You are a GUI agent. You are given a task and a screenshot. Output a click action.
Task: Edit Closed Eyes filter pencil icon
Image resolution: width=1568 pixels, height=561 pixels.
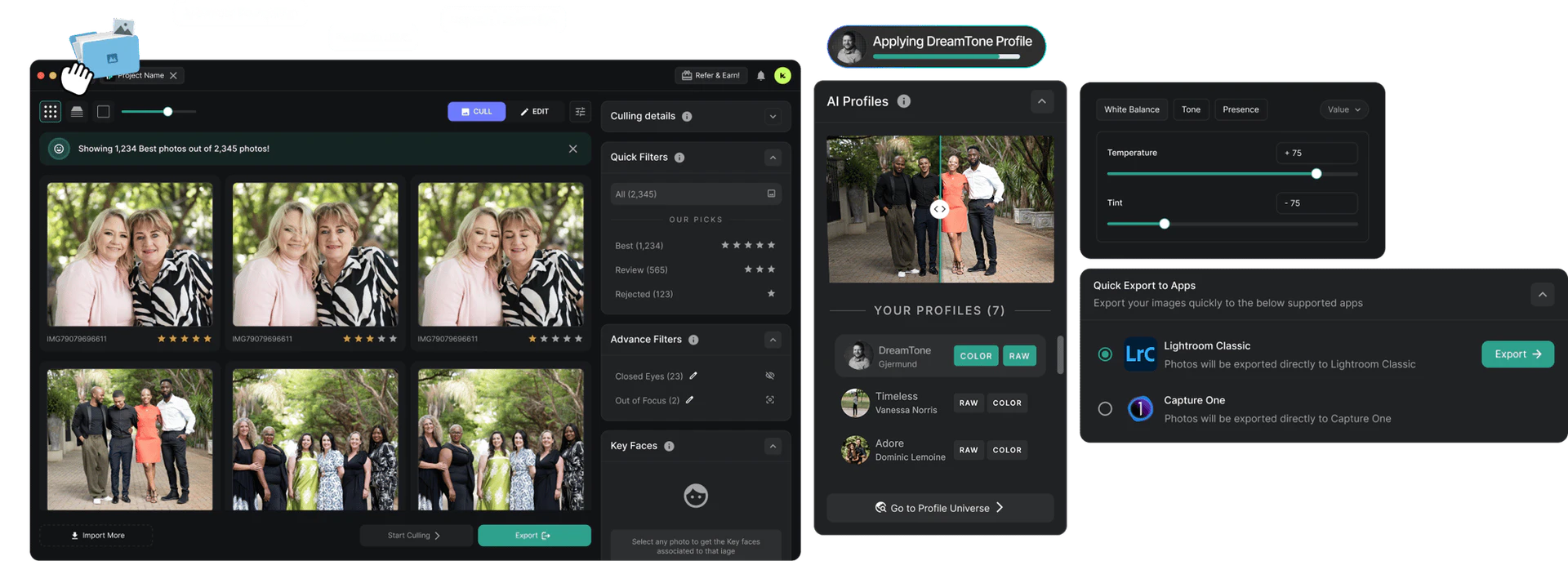coord(693,376)
